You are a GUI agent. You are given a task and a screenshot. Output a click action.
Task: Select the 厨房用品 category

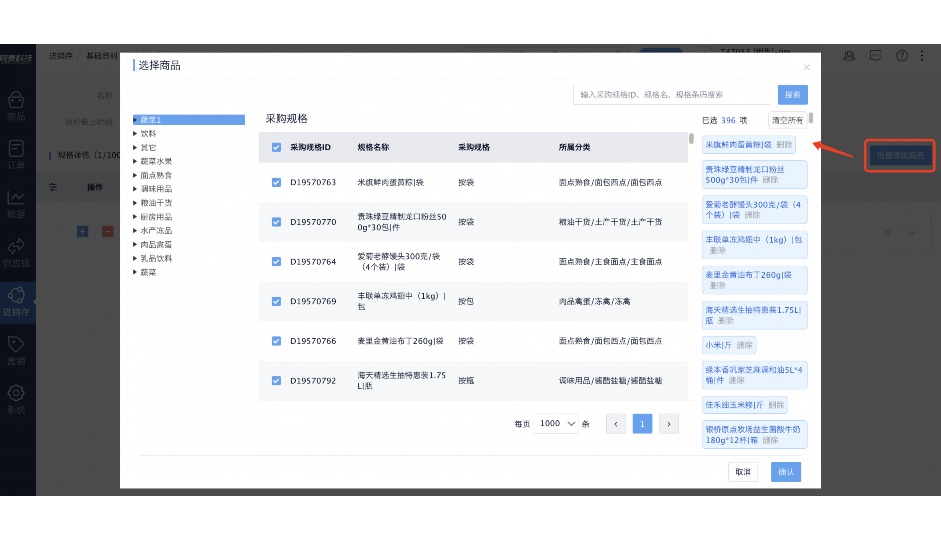click(156, 217)
